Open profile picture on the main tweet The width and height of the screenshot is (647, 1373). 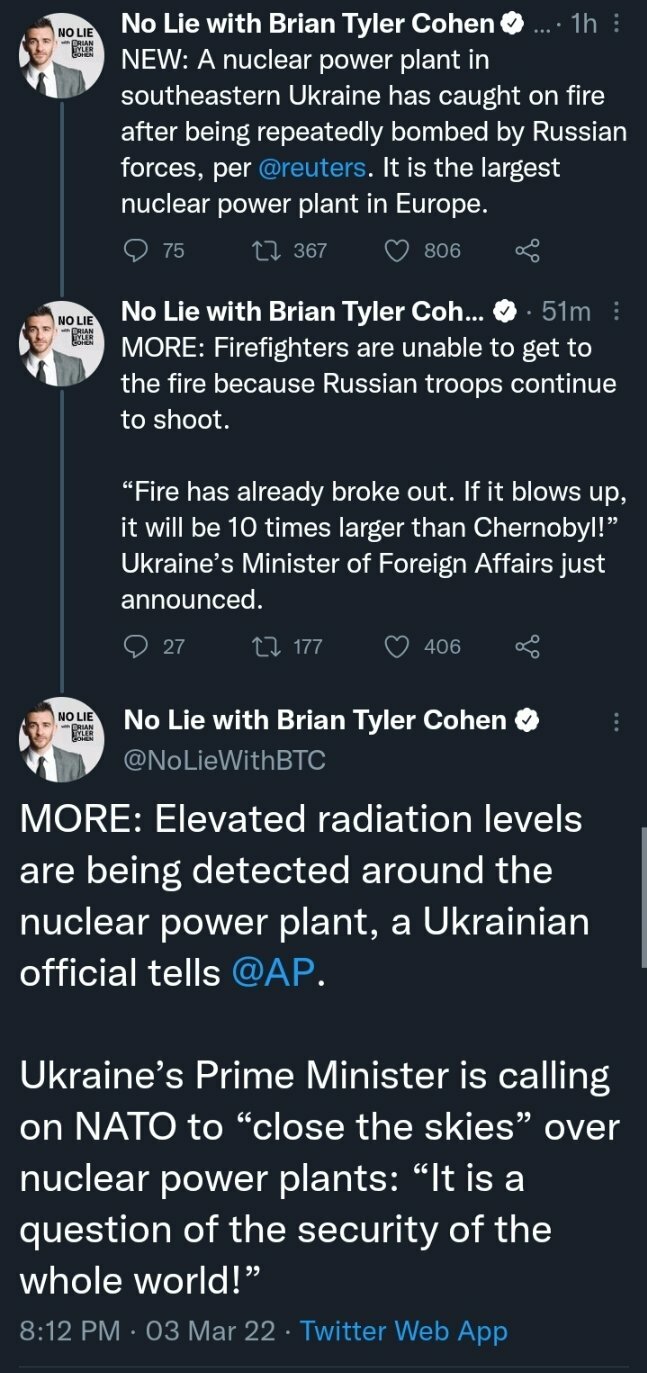[62, 740]
